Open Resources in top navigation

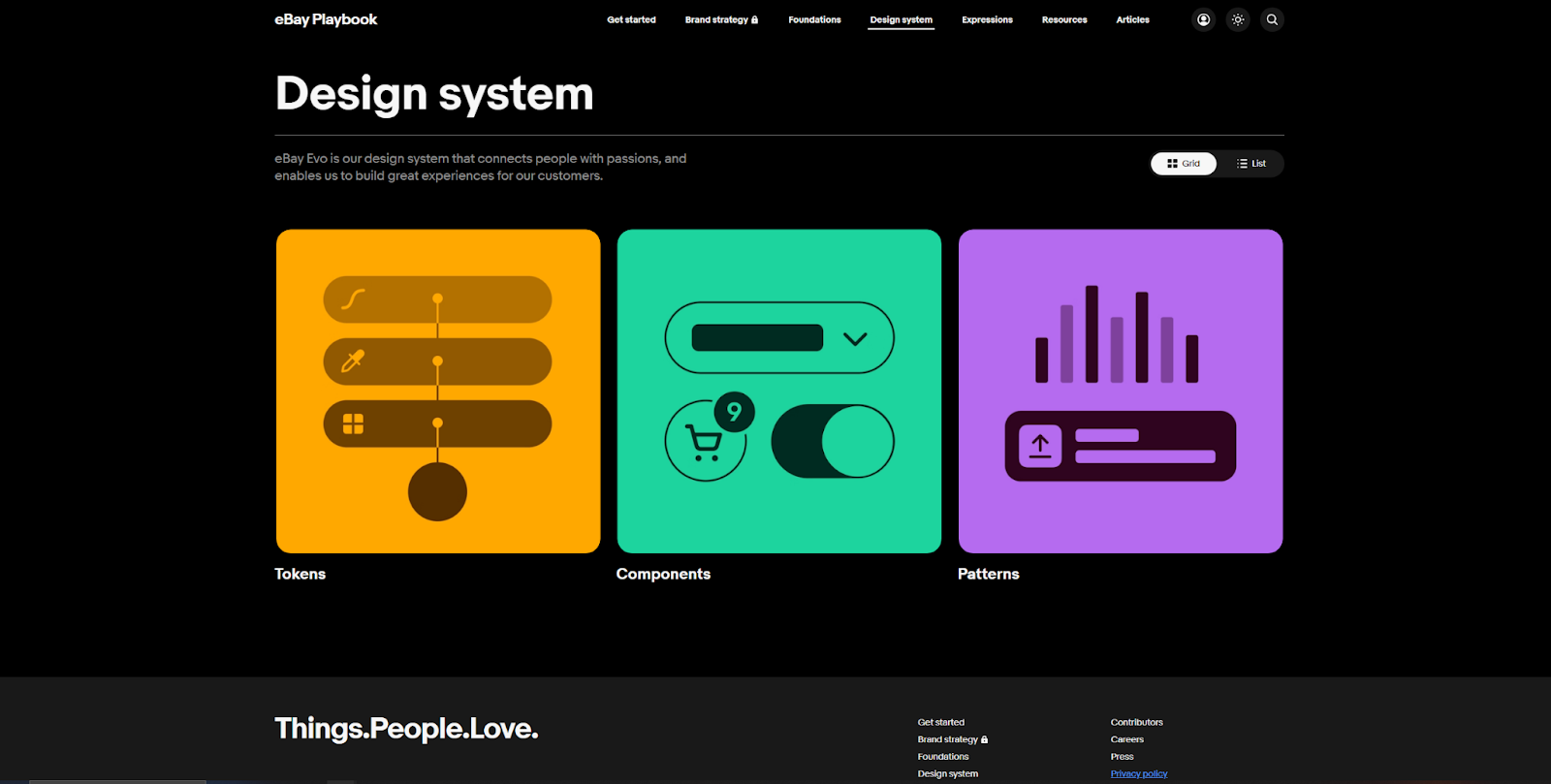[1064, 19]
